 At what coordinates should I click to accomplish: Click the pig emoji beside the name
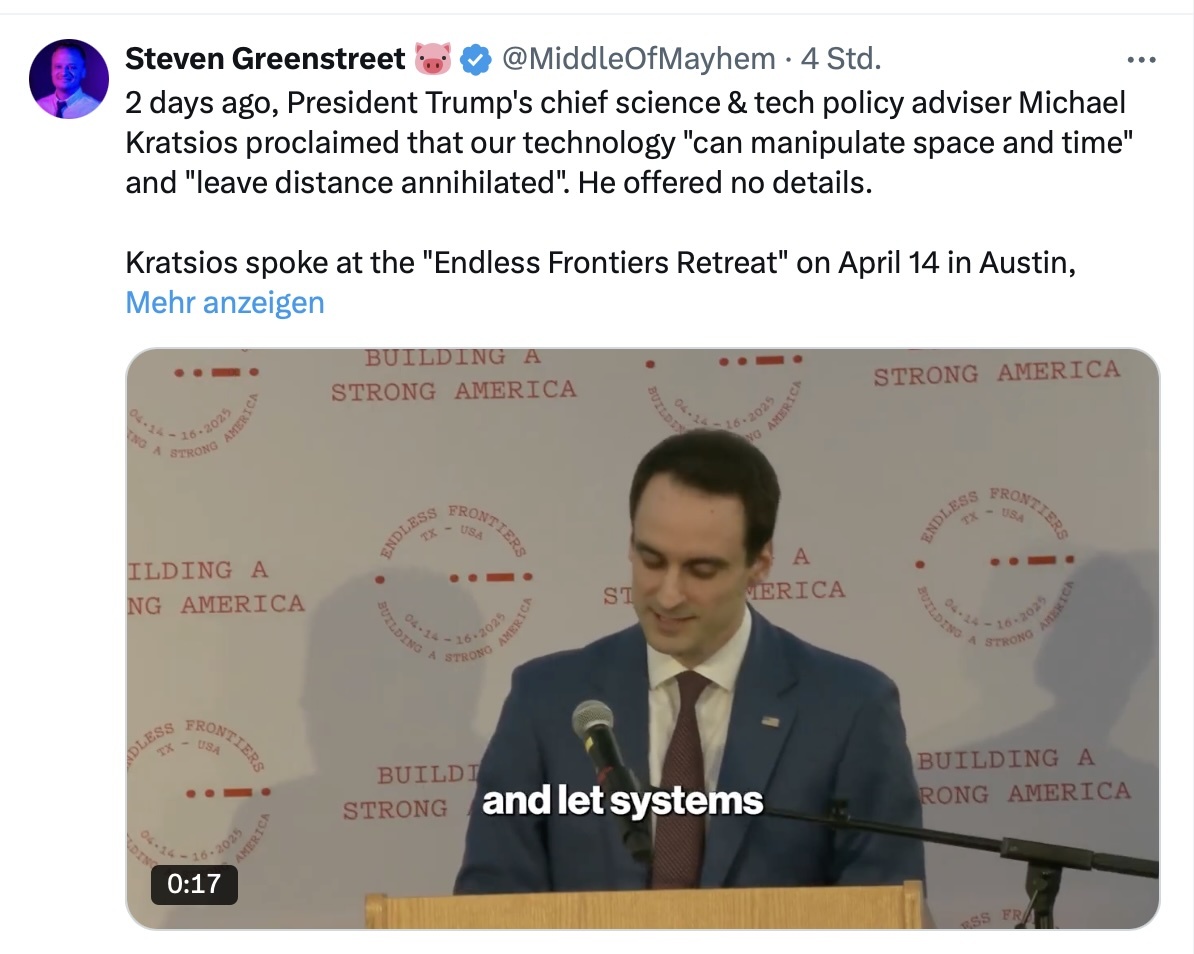click(x=433, y=59)
